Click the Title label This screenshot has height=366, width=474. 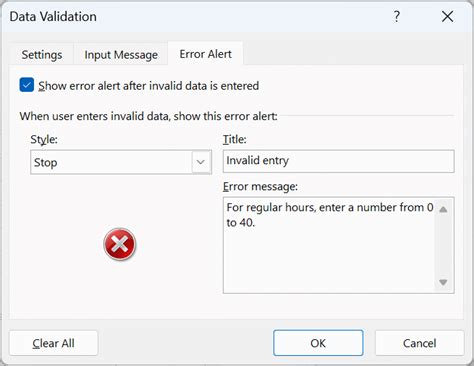click(235, 139)
